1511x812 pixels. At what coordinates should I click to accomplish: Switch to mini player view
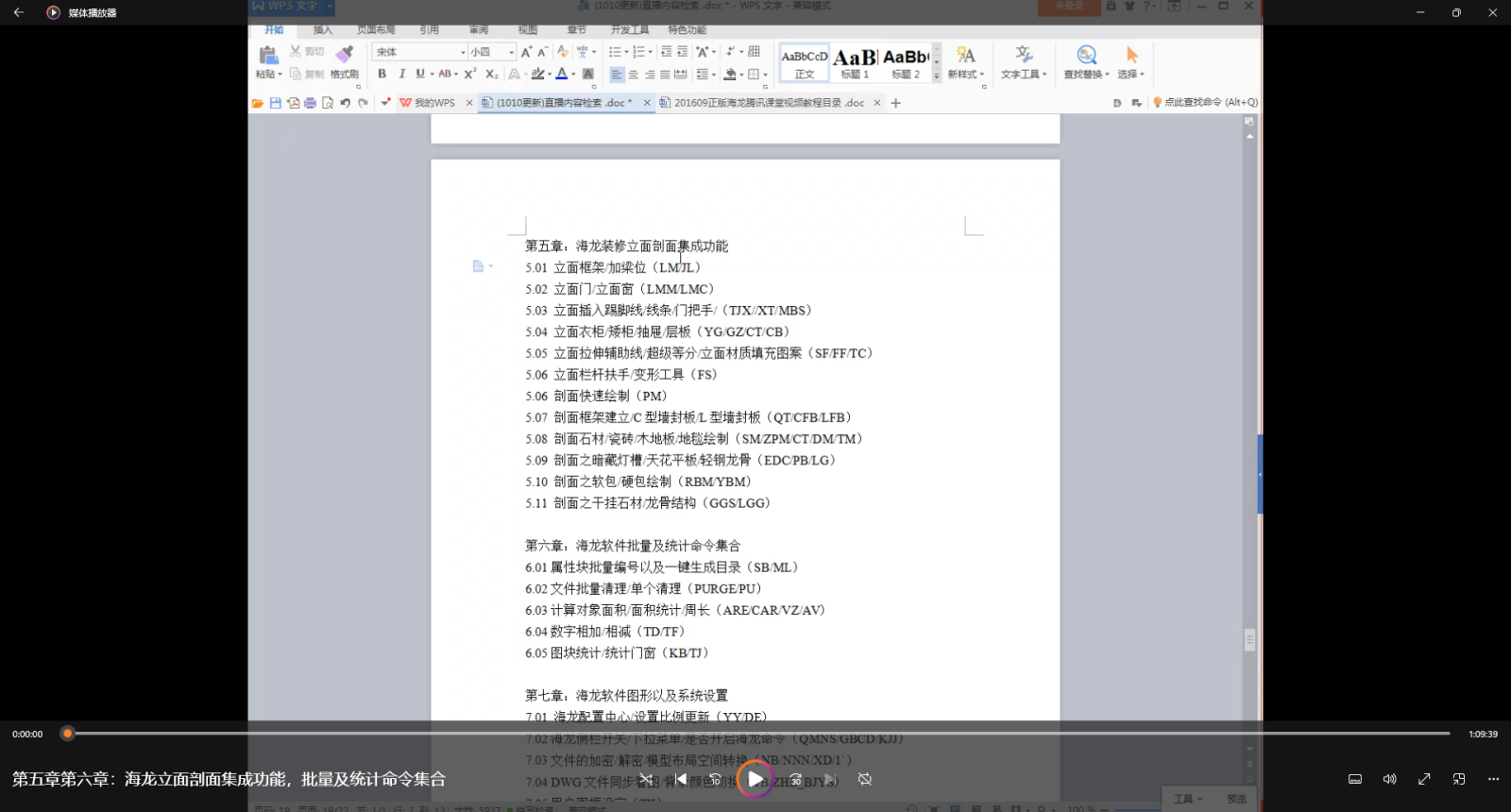pos(1459,779)
